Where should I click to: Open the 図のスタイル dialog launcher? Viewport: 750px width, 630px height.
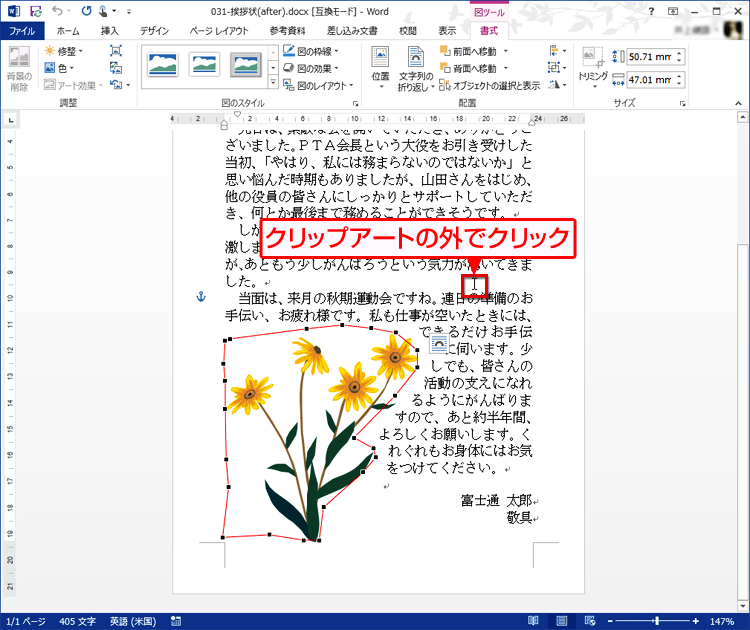355,103
